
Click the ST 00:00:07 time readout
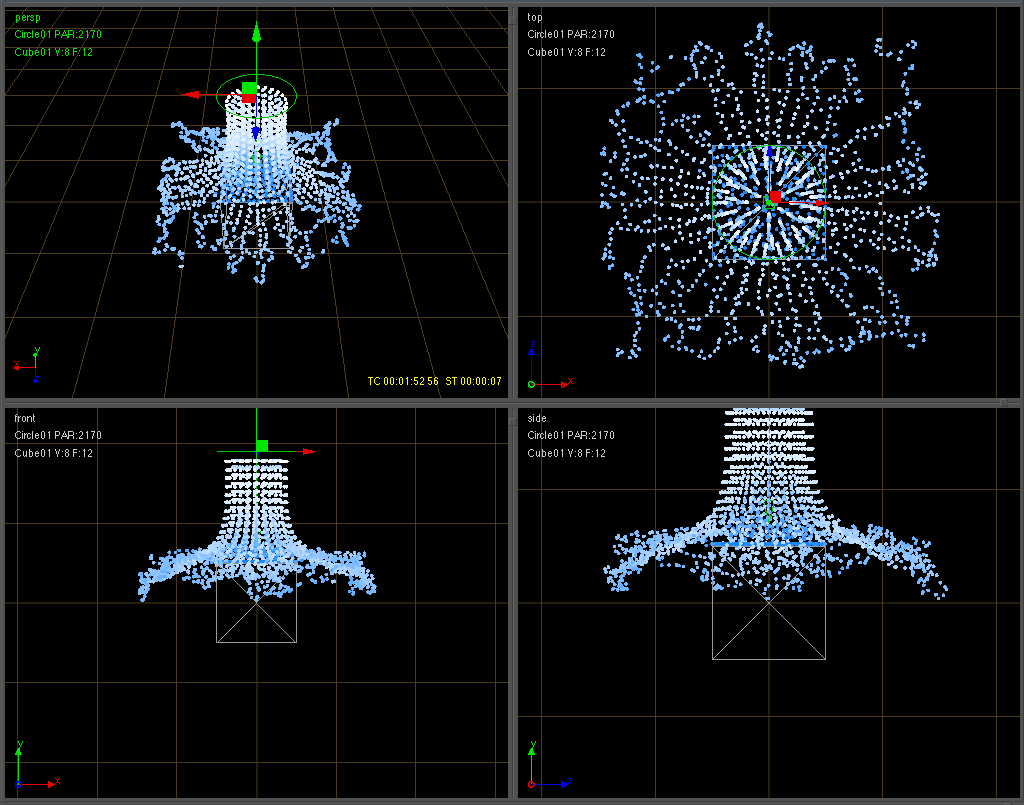tap(473, 381)
